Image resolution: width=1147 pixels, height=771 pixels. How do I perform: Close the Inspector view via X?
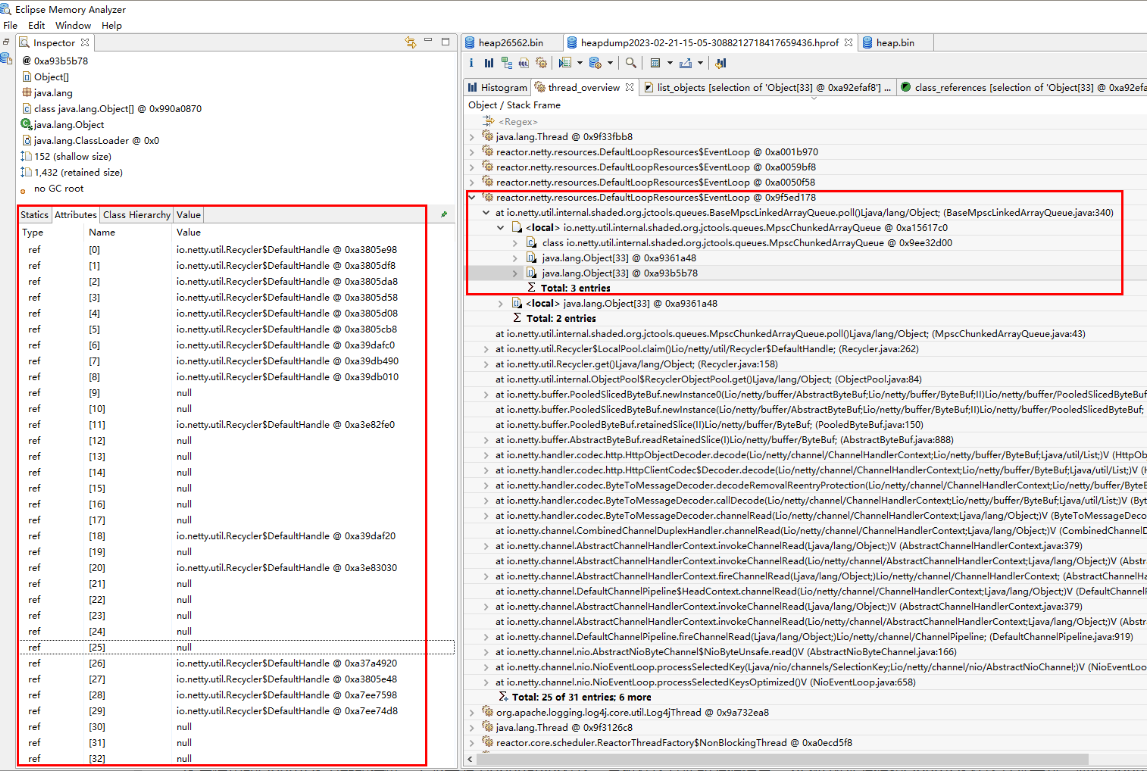point(85,42)
